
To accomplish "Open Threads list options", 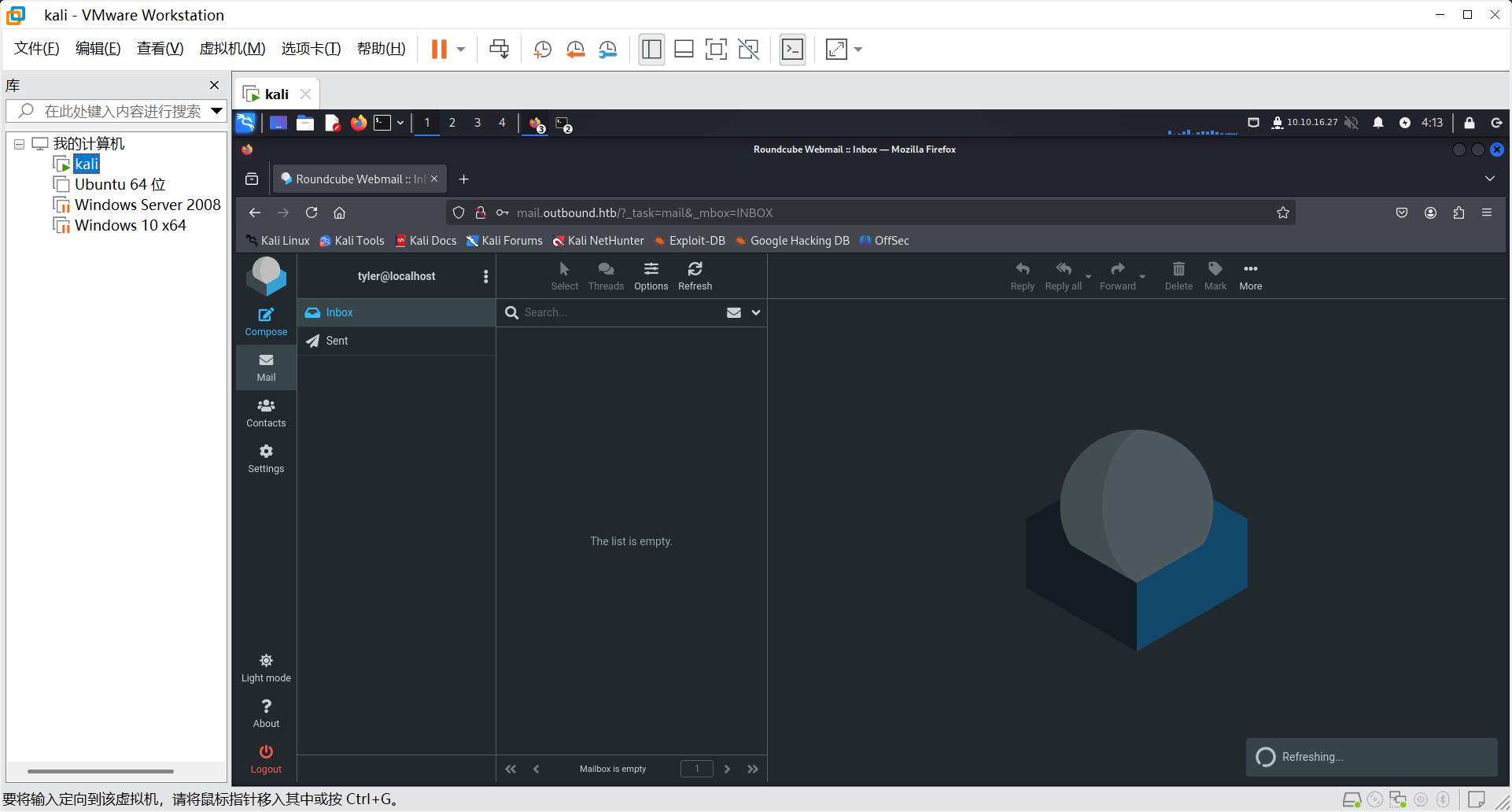I will tap(606, 276).
